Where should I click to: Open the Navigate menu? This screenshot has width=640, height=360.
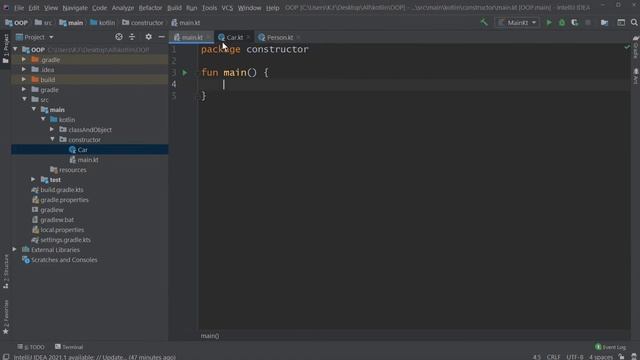pyautogui.click(x=75, y=8)
